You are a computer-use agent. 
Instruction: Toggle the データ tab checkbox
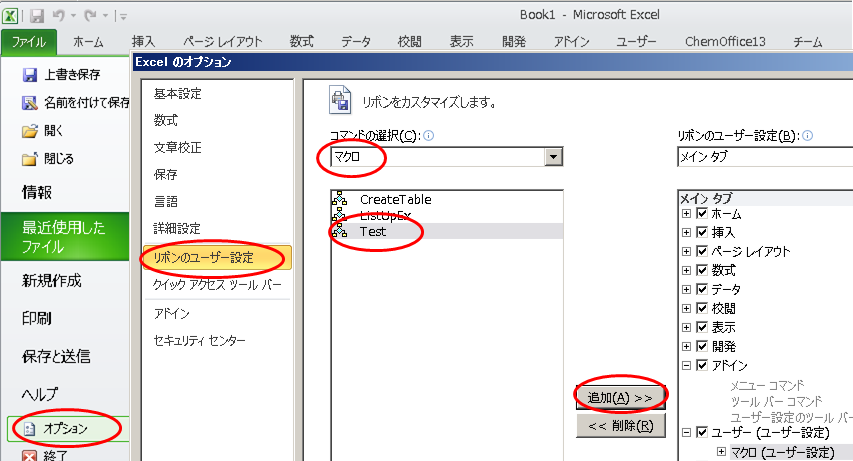(702, 290)
